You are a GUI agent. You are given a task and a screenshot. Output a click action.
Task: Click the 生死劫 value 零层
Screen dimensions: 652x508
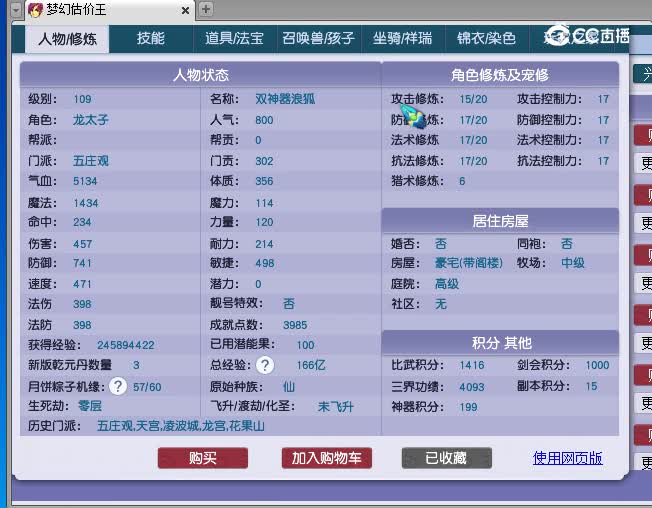tap(90, 406)
